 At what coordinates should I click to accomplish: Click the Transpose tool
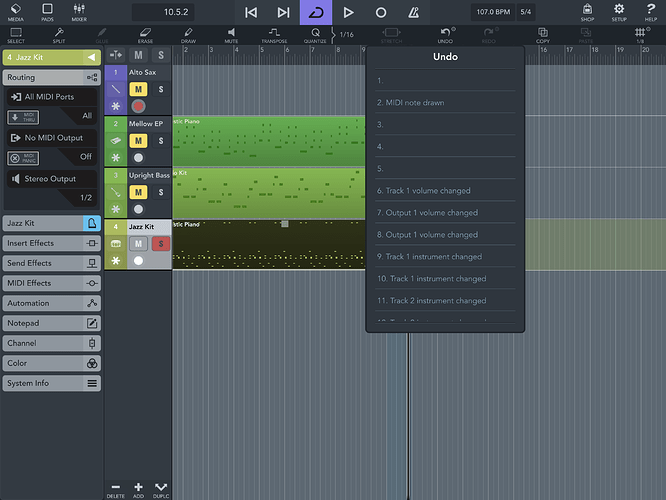(275, 35)
